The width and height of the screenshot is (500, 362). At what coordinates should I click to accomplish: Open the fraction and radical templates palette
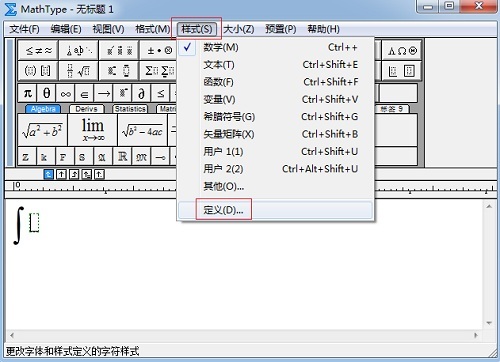coord(79,70)
